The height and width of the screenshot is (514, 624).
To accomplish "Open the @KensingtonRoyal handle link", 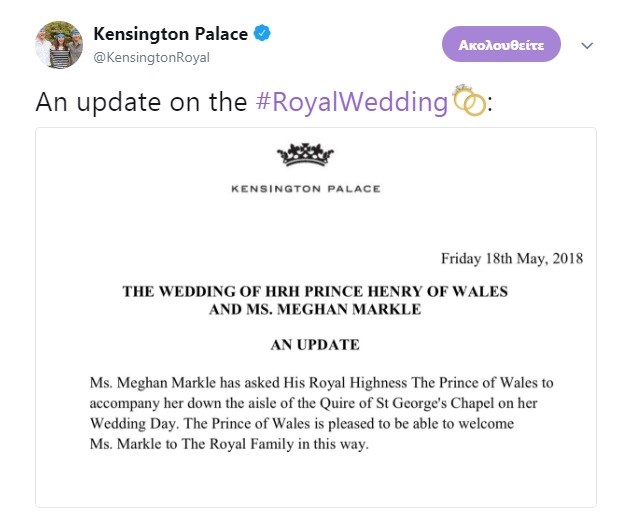I will (151, 57).
